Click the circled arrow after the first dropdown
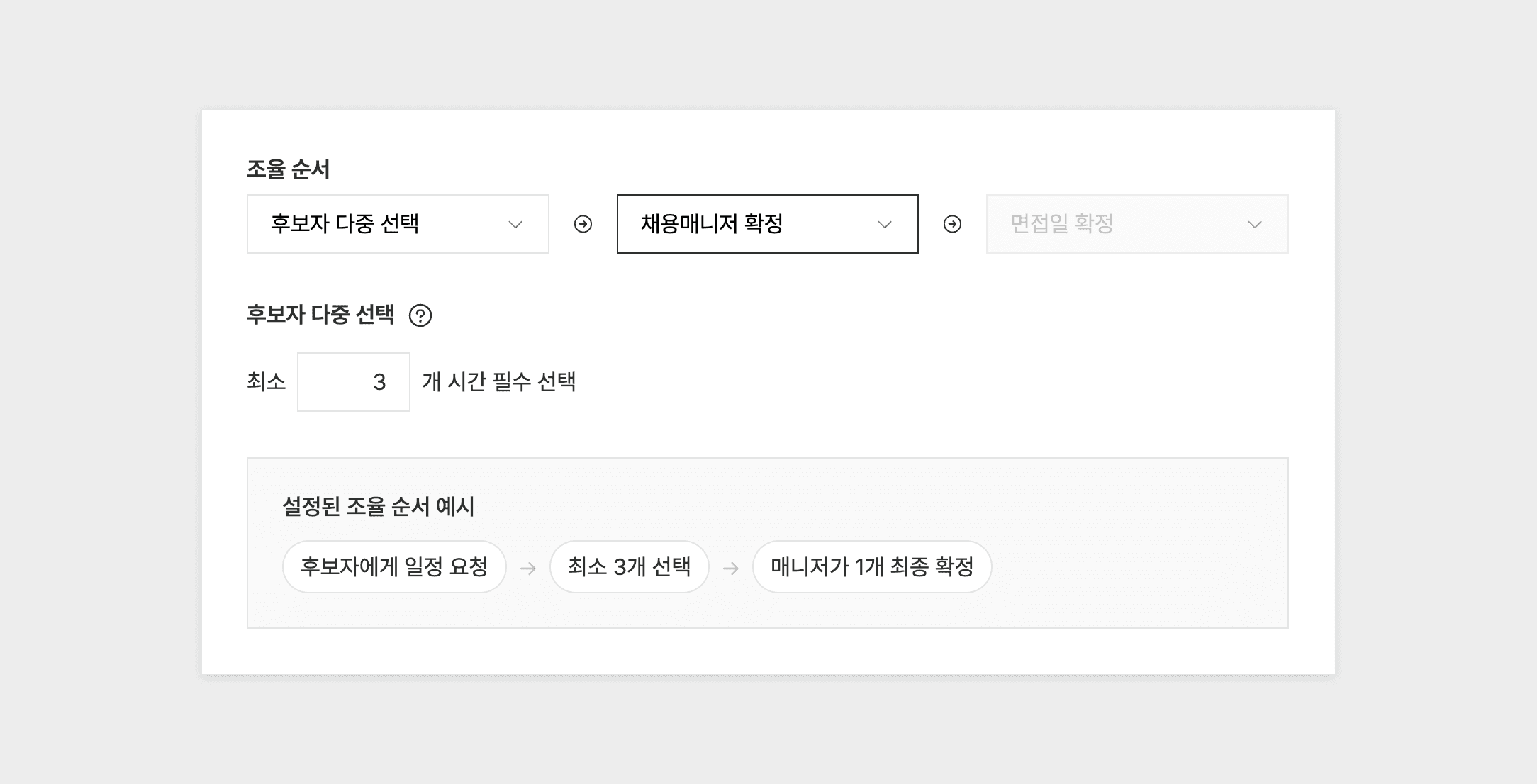This screenshot has width=1537, height=784. (x=583, y=225)
